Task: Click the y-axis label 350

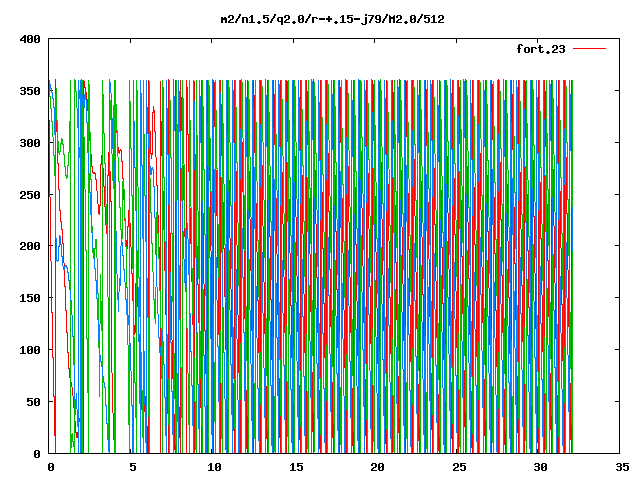Action: 30,91
